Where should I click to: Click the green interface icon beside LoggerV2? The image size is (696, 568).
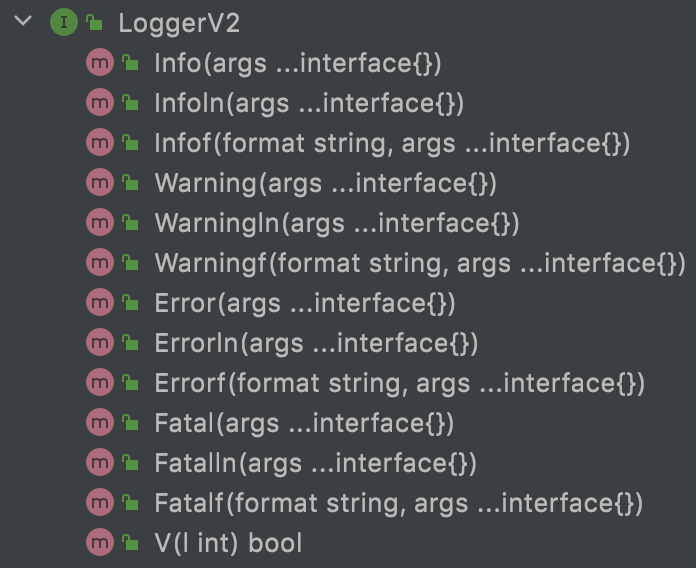pyautogui.click(x=62, y=23)
